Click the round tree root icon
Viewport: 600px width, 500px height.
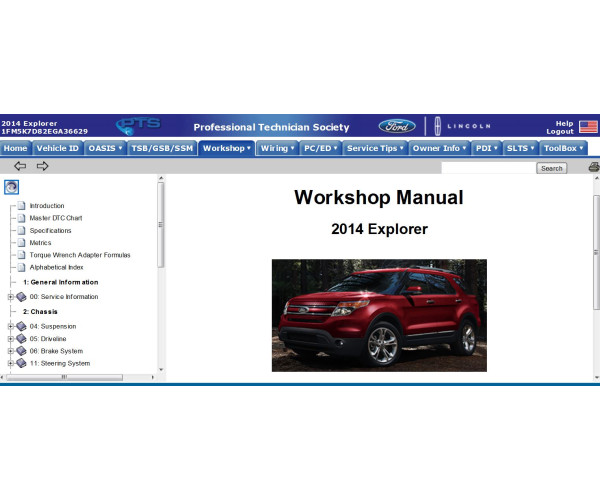[11, 187]
